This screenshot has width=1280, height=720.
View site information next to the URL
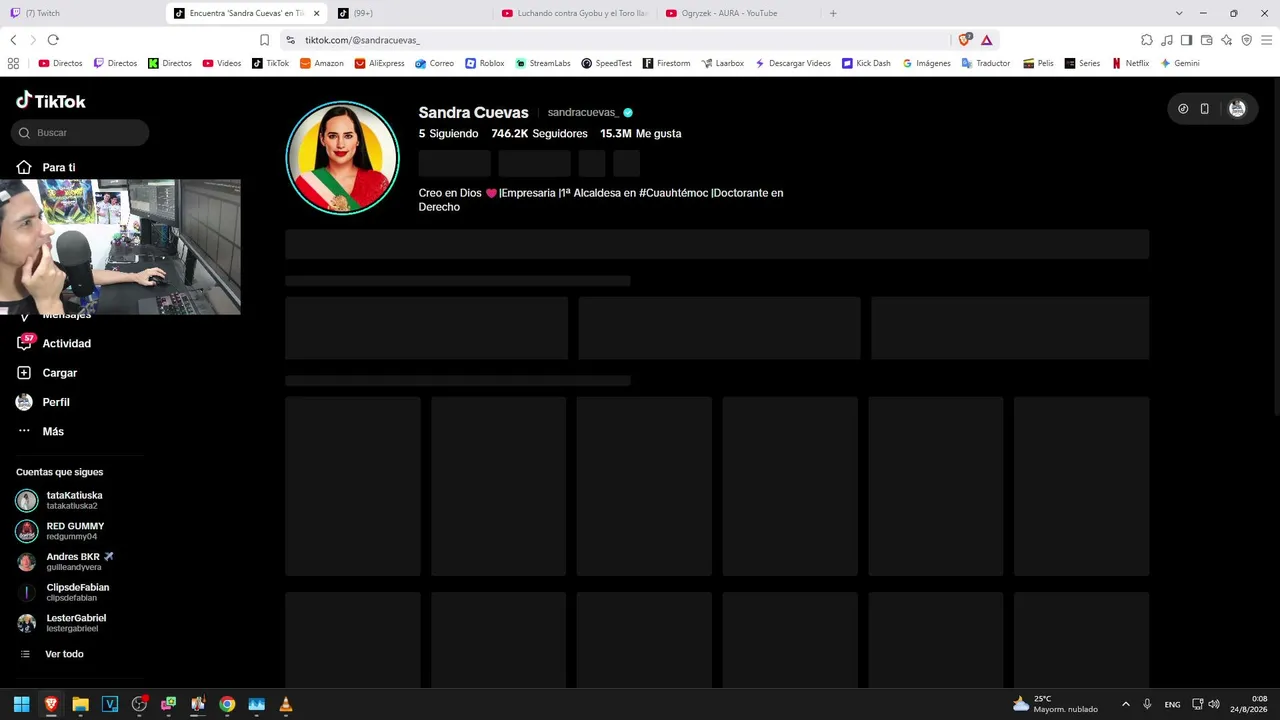(290, 40)
